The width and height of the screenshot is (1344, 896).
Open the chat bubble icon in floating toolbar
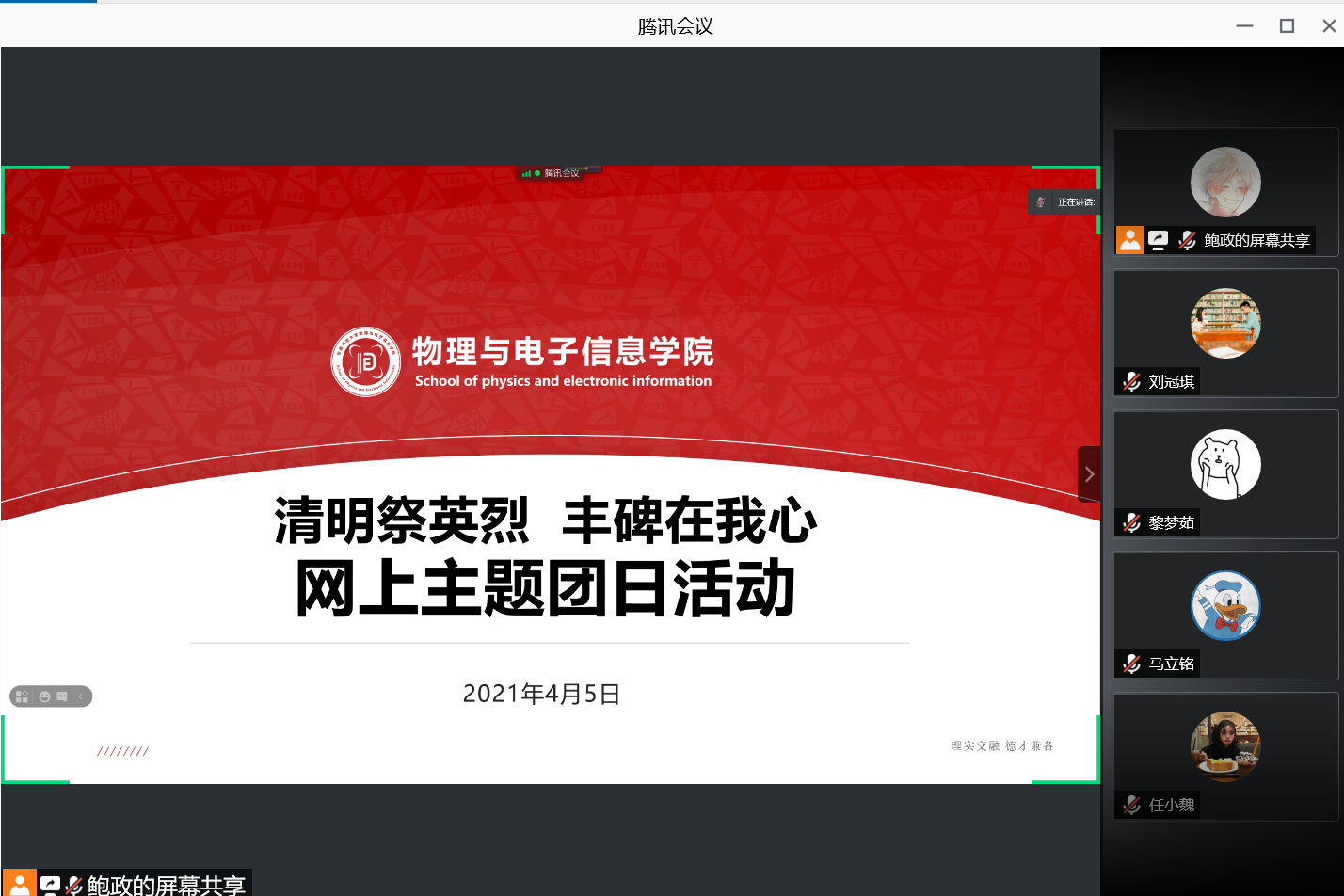62,696
